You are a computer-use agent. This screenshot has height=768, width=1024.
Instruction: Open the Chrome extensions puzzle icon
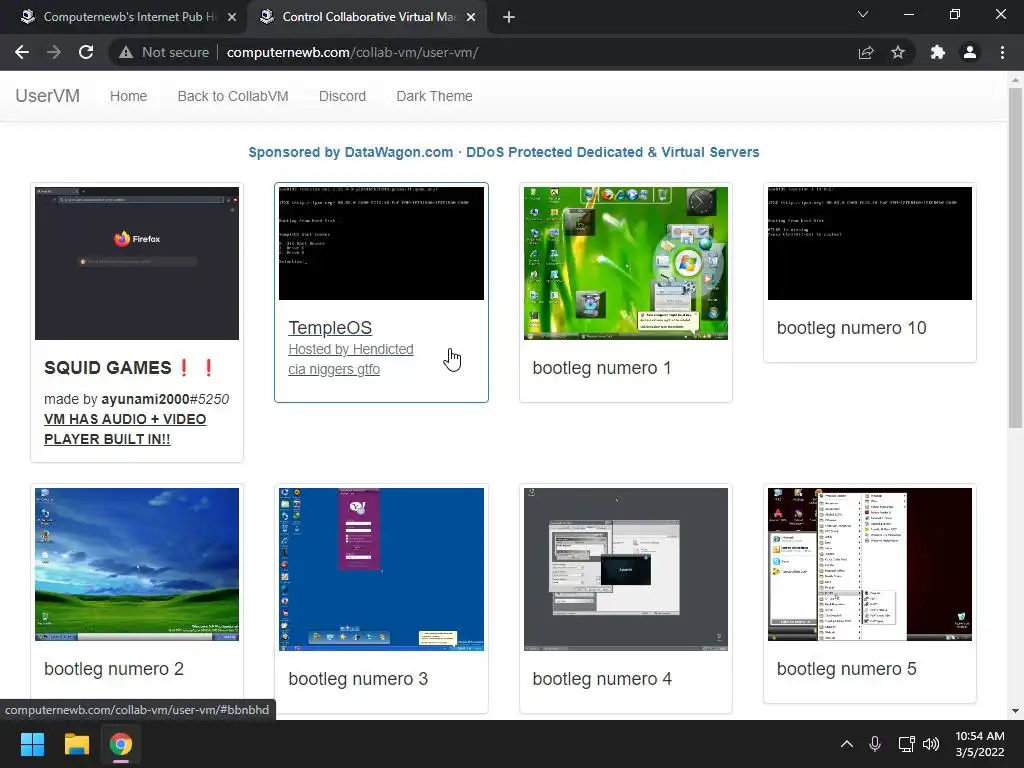pos(938,52)
